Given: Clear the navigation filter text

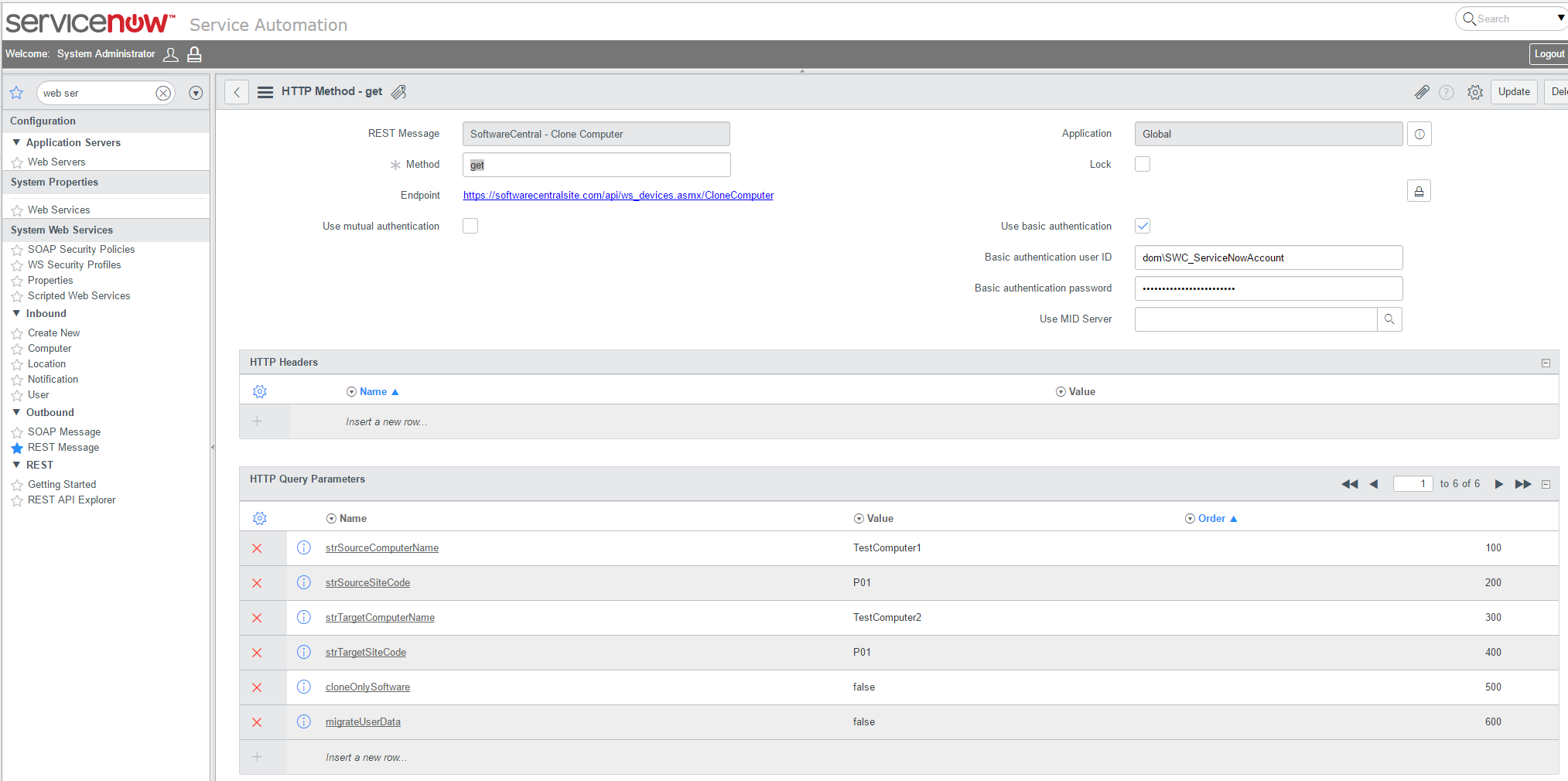Looking at the screenshot, I should click(x=163, y=94).
